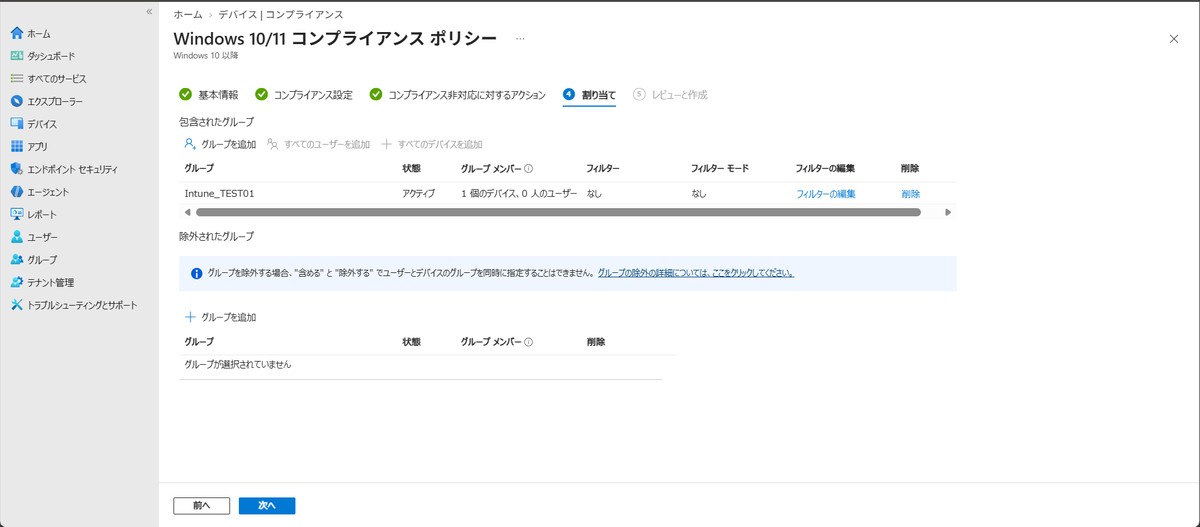Close the policy pane with X
1200x527 pixels.
pos(1173,38)
